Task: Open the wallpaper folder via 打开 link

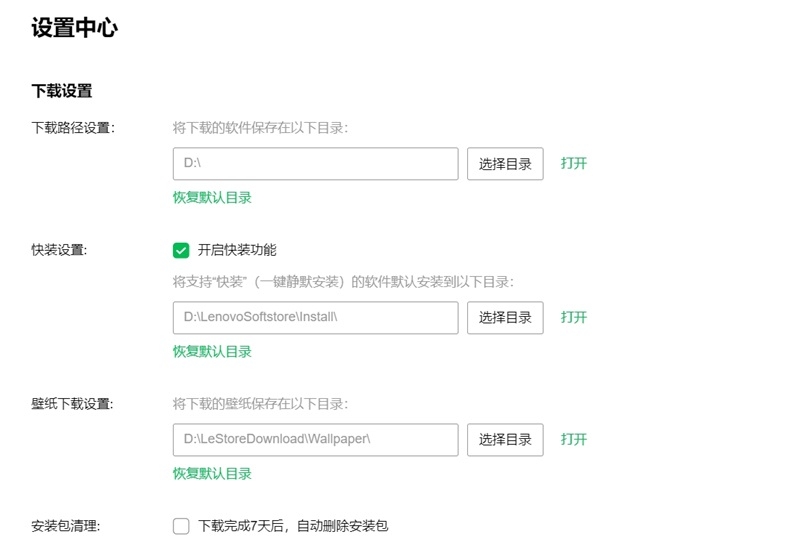Action: 574,439
